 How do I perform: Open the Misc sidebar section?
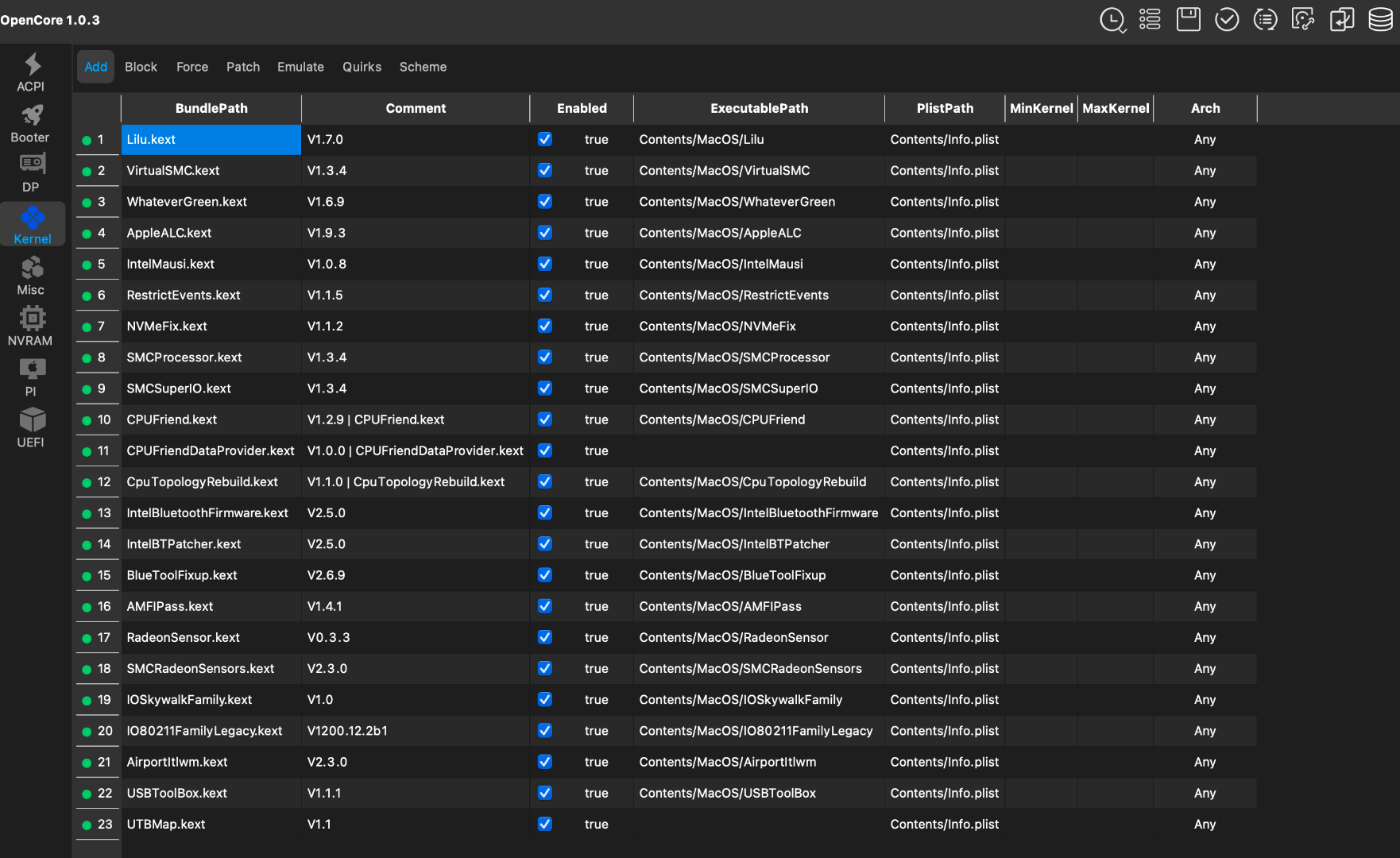(31, 276)
